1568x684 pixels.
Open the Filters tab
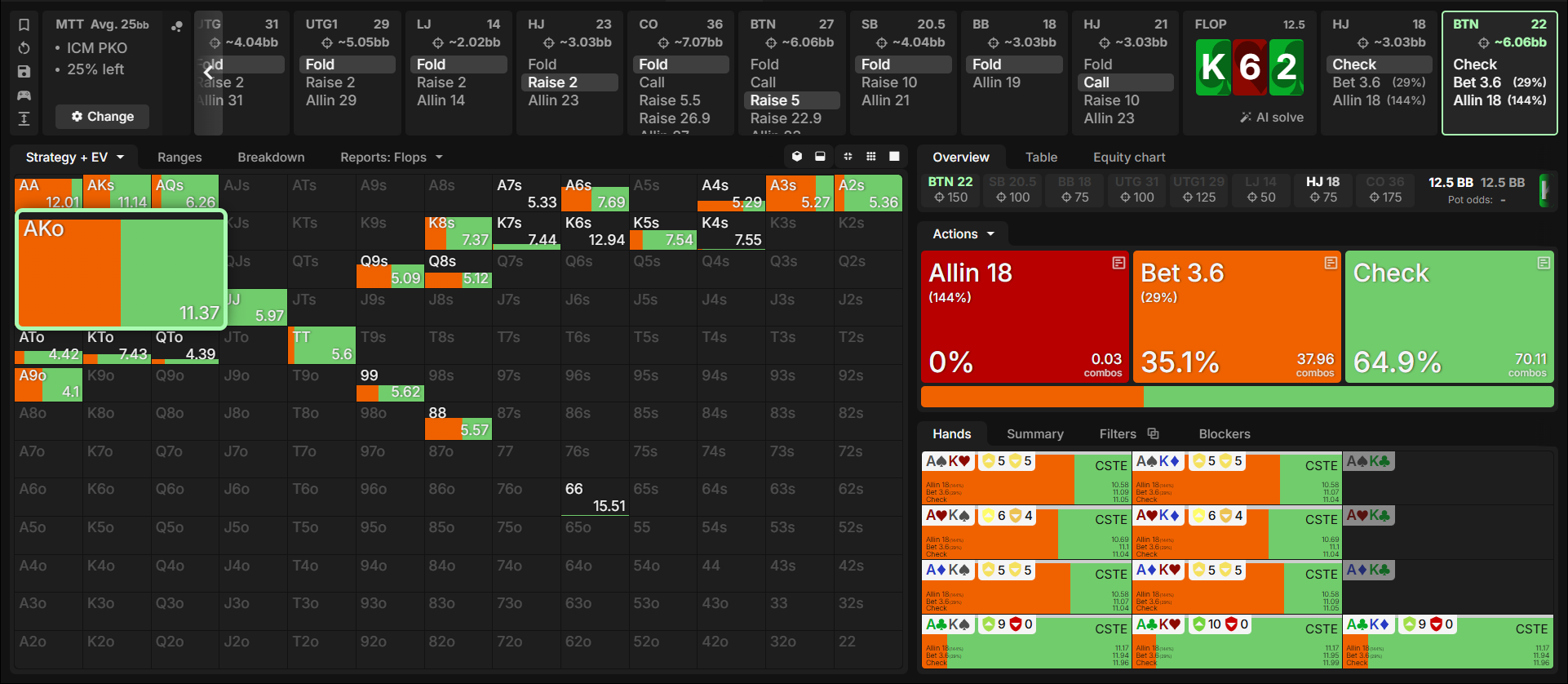pos(1118,434)
